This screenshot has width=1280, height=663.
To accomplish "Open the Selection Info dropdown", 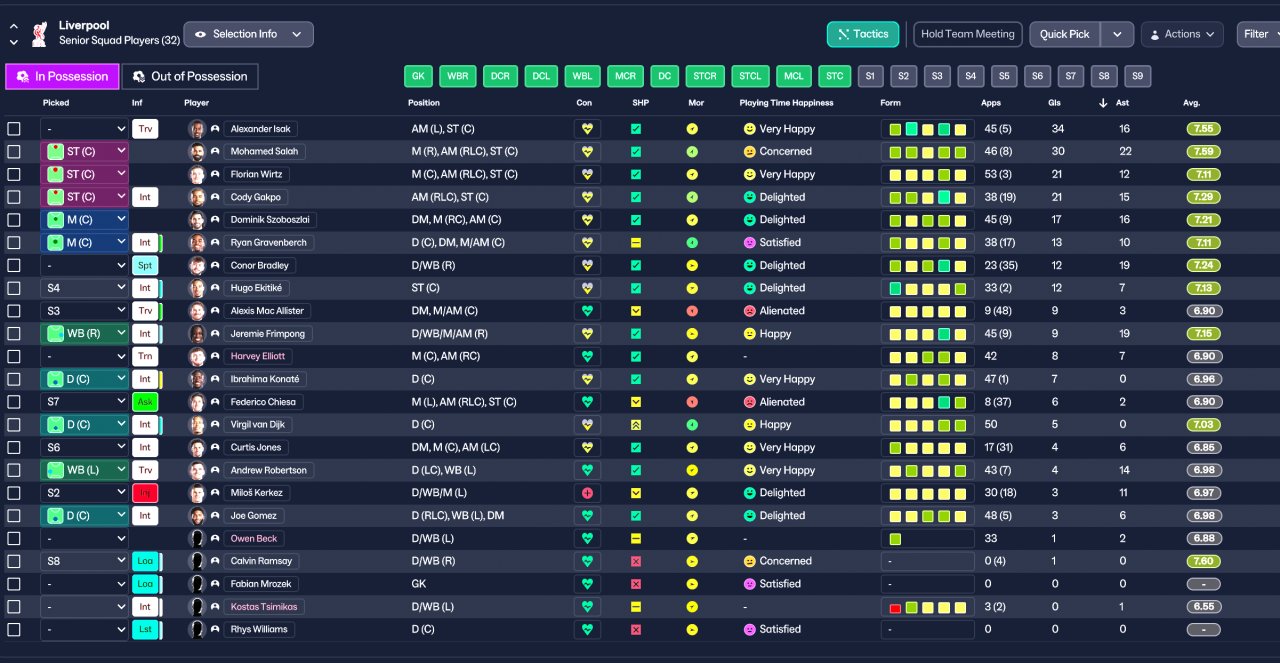I will [248, 34].
